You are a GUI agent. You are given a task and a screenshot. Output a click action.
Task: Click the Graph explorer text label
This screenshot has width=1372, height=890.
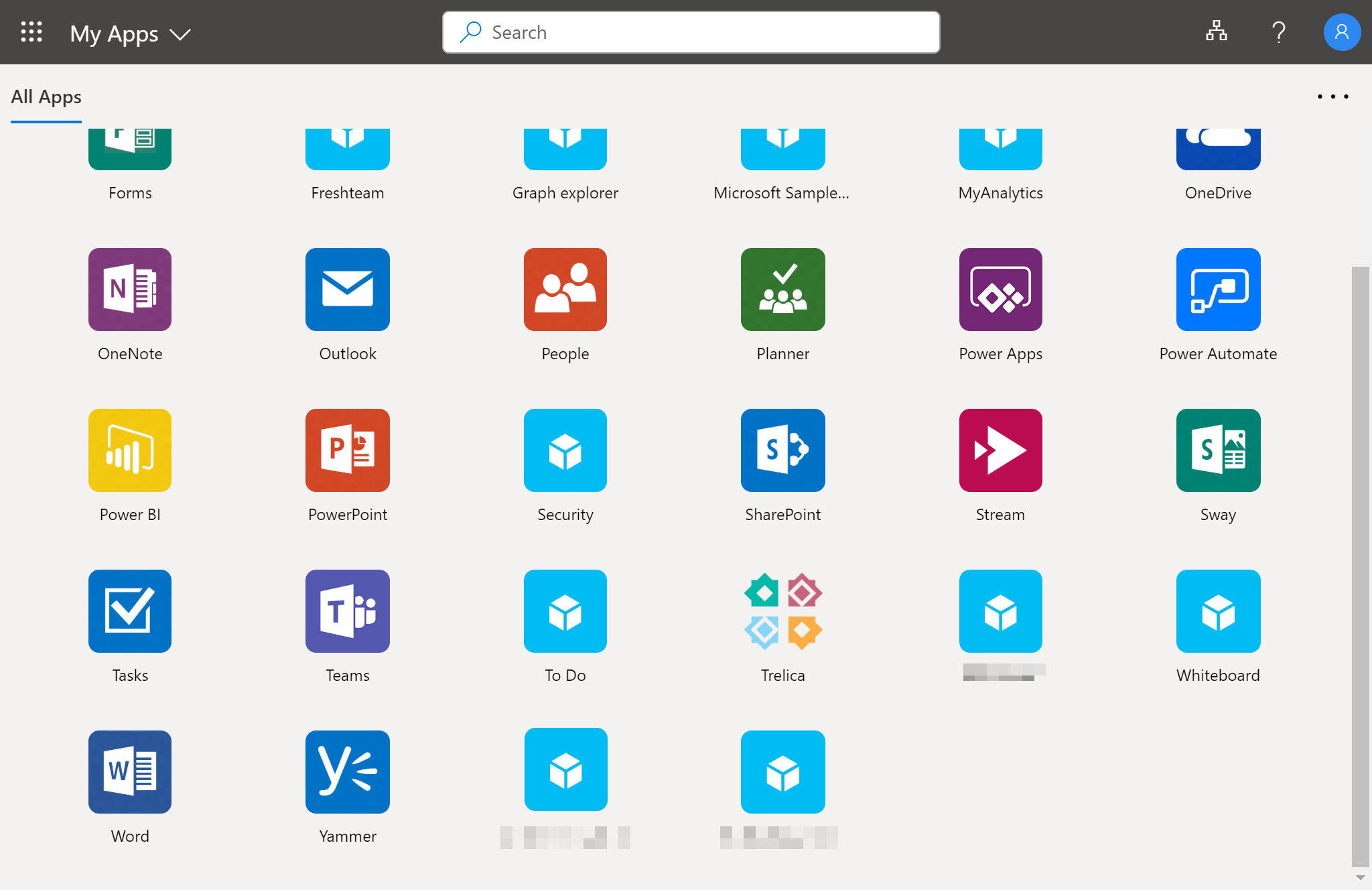coord(565,193)
